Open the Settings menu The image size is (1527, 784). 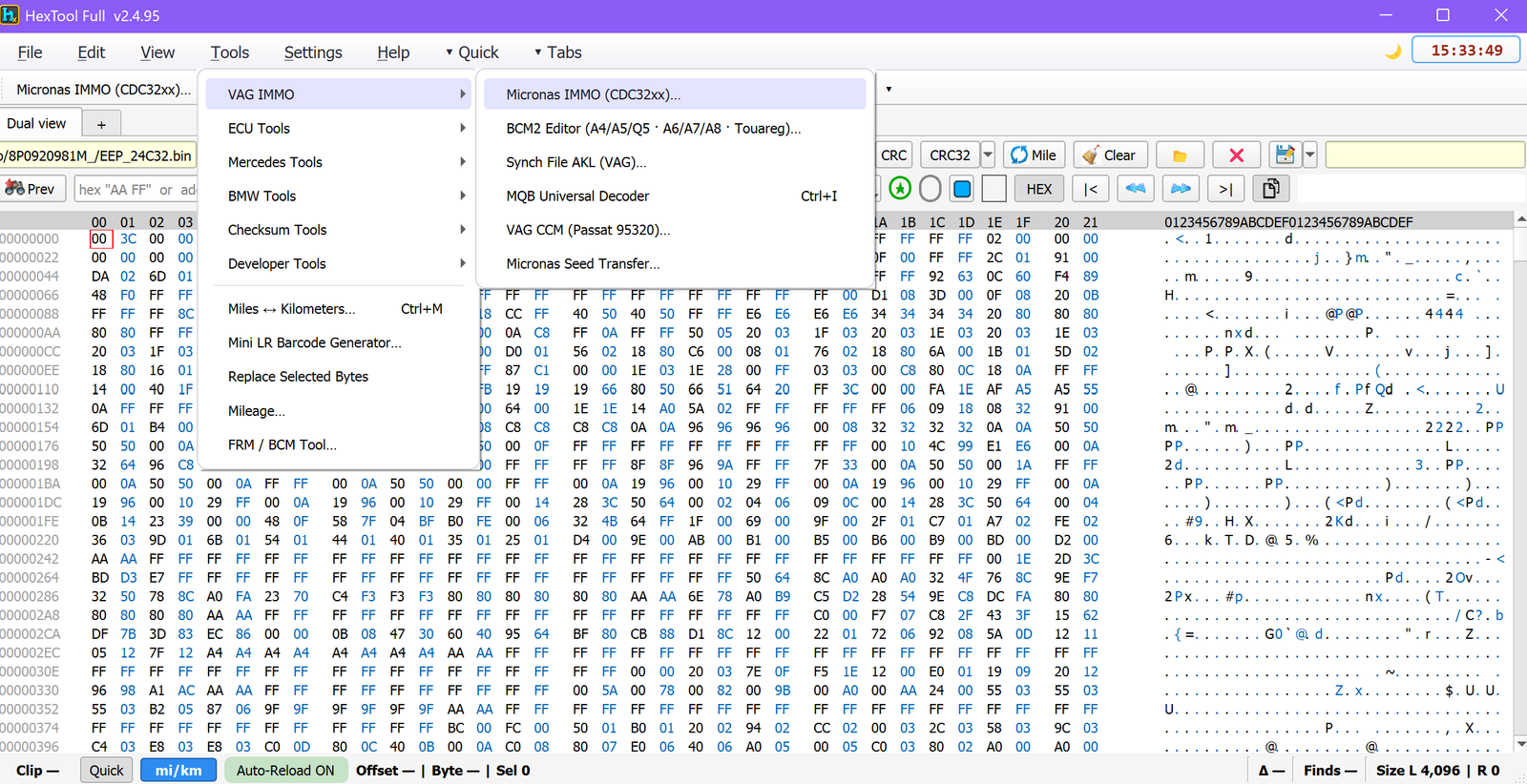tap(313, 52)
